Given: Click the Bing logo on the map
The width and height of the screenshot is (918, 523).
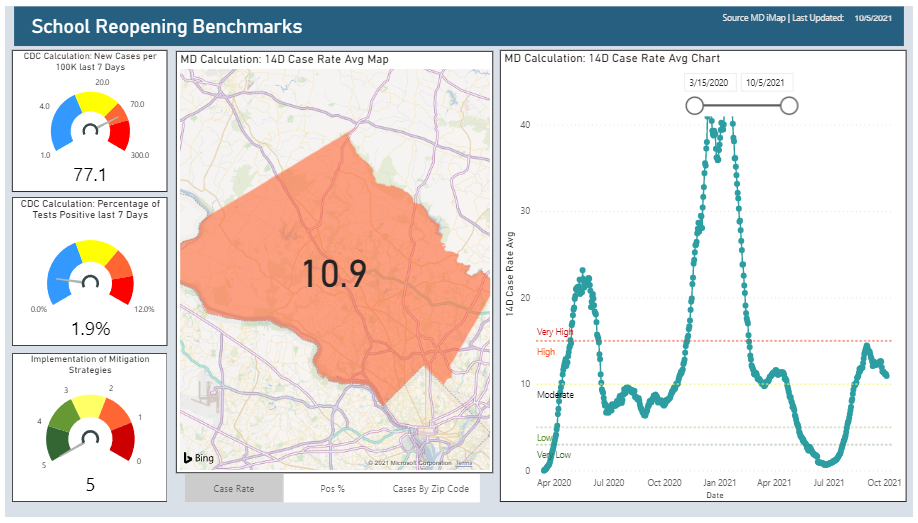Looking at the screenshot, I should (x=198, y=458).
